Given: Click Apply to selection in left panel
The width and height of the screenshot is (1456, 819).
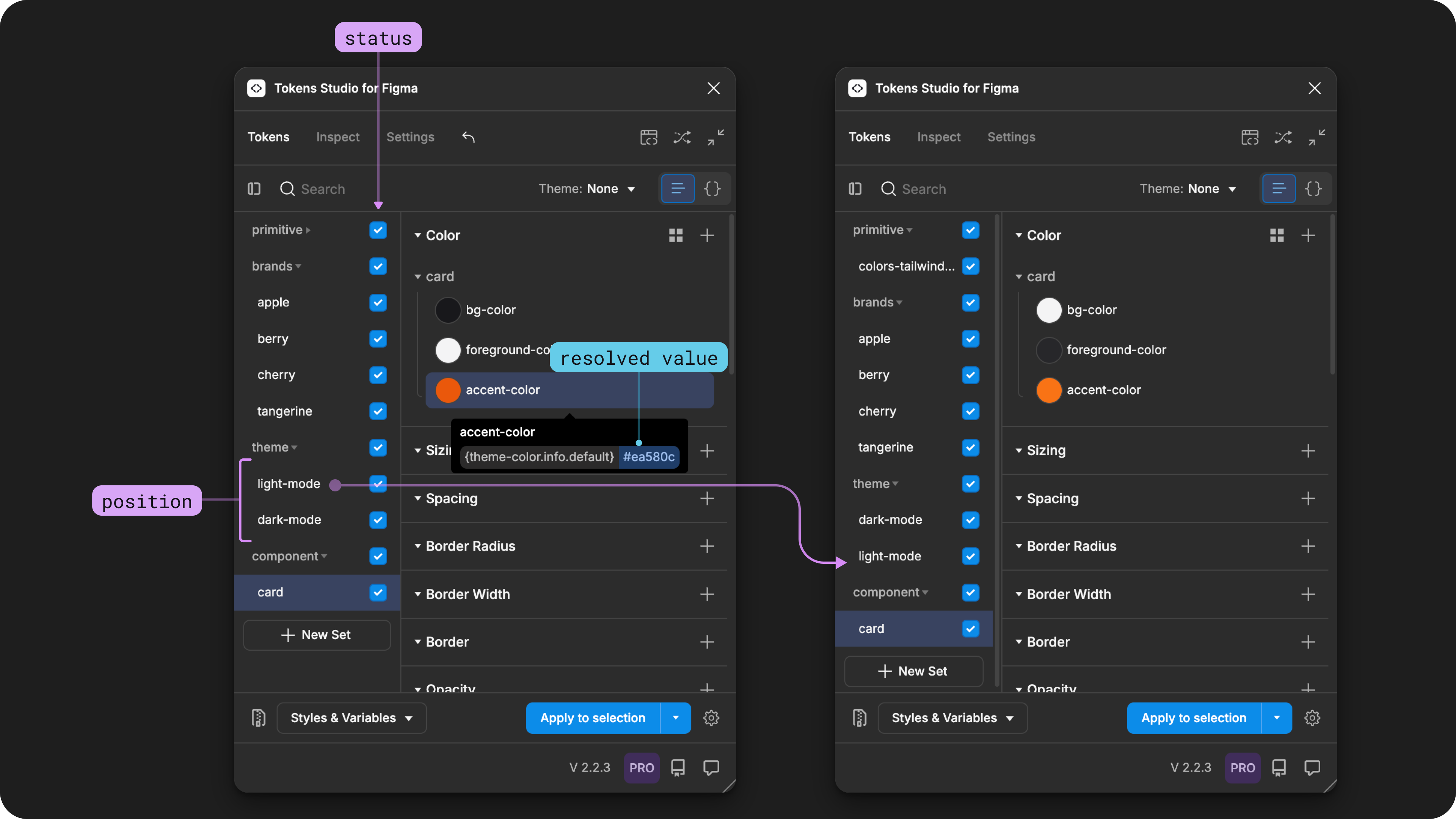Looking at the screenshot, I should coord(592,717).
